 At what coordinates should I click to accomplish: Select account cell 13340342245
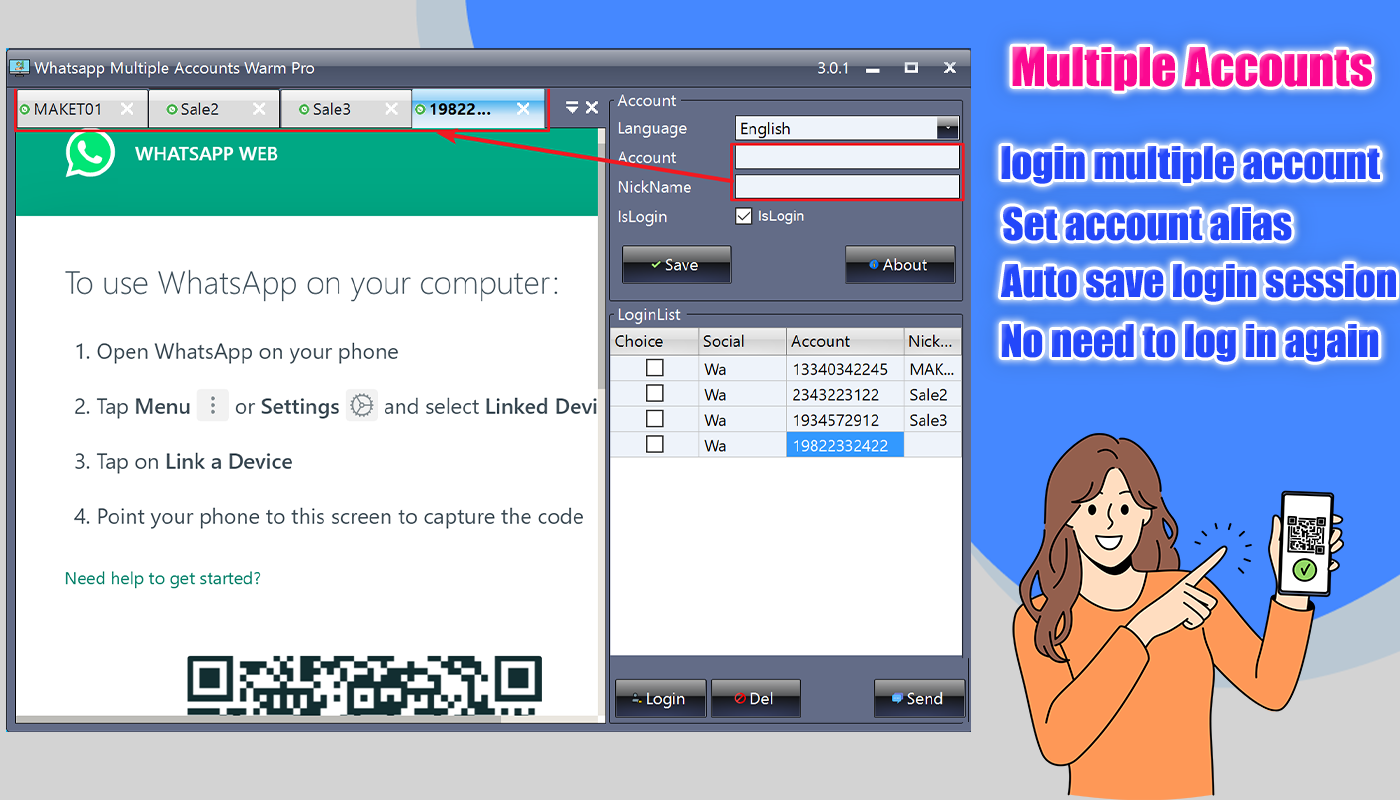point(845,369)
